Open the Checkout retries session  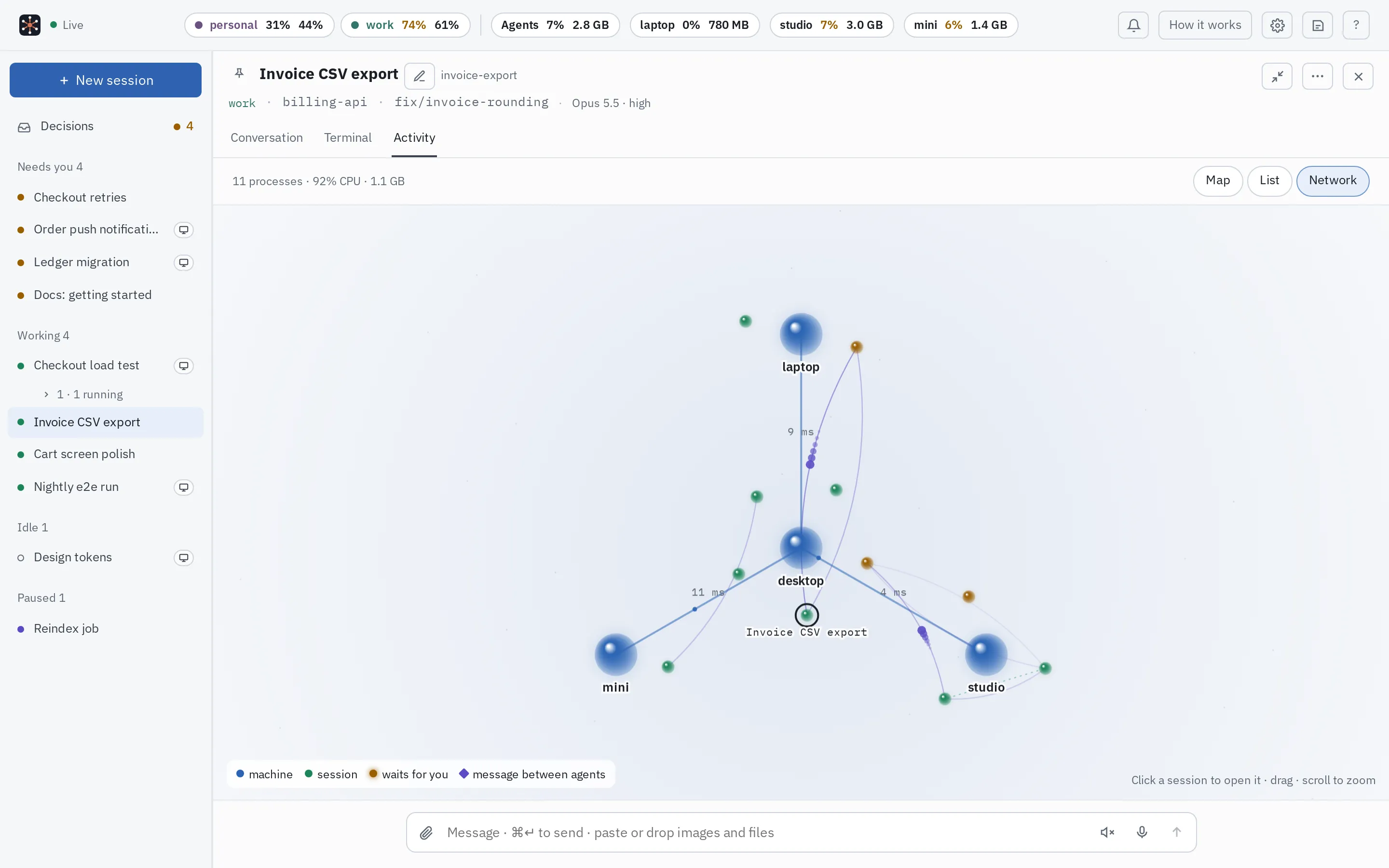(106, 198)
